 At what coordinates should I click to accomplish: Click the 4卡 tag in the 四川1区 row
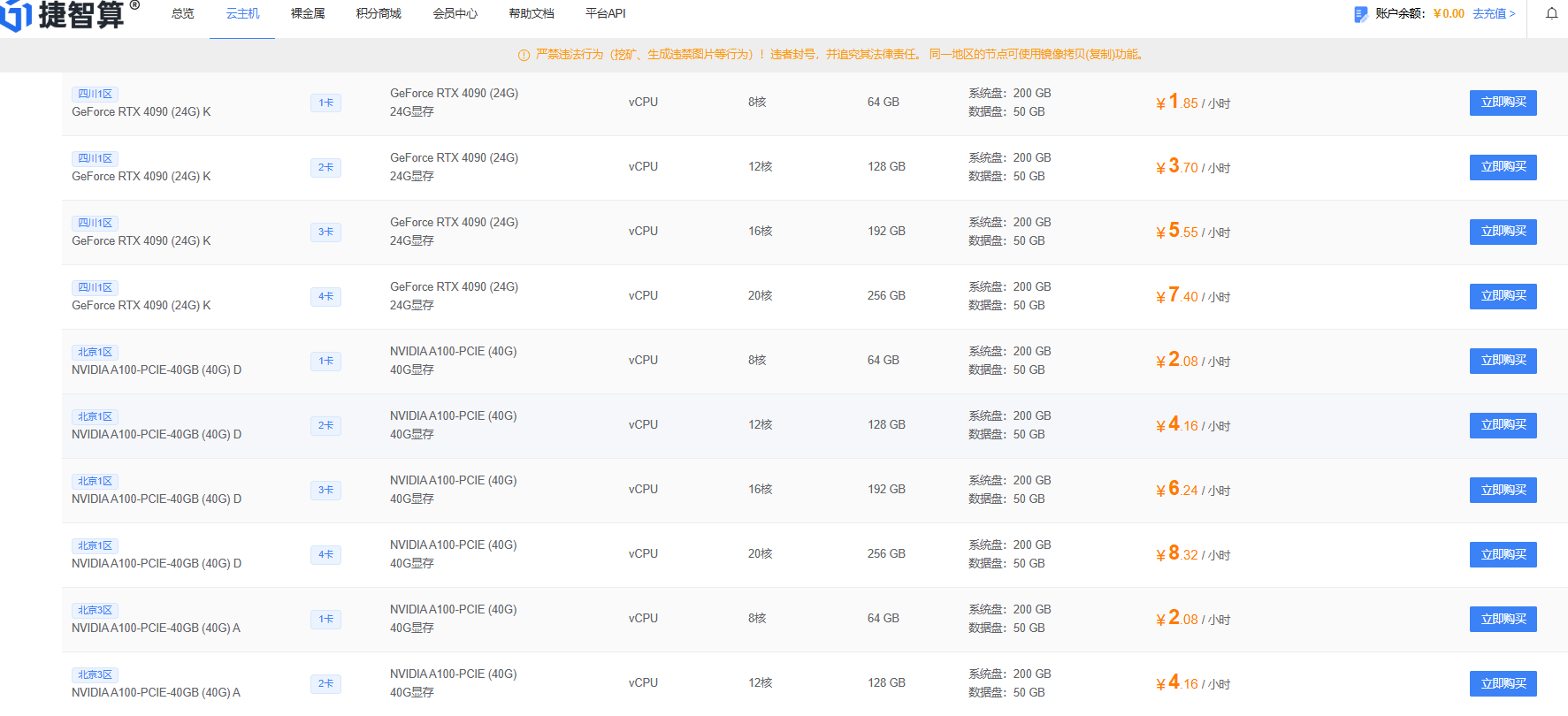[x=325, y=296]
